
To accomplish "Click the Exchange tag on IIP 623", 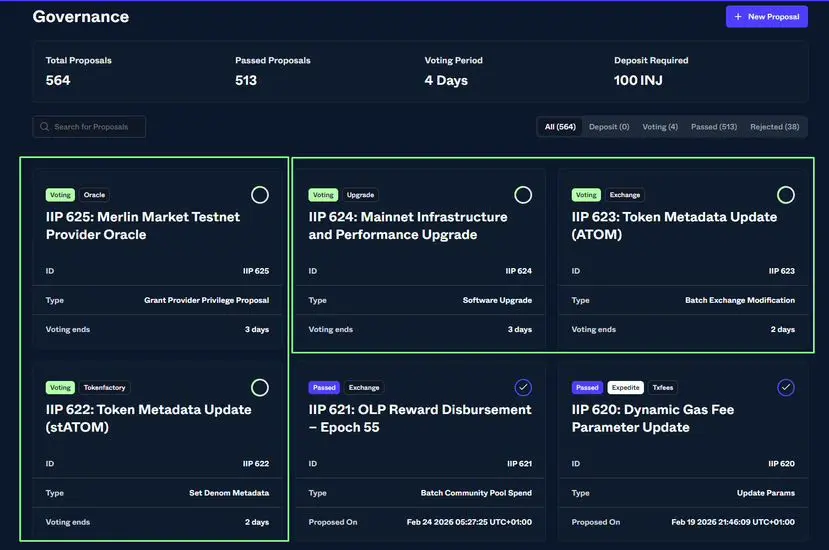I will pyautogui.click(x=624, y=195).
